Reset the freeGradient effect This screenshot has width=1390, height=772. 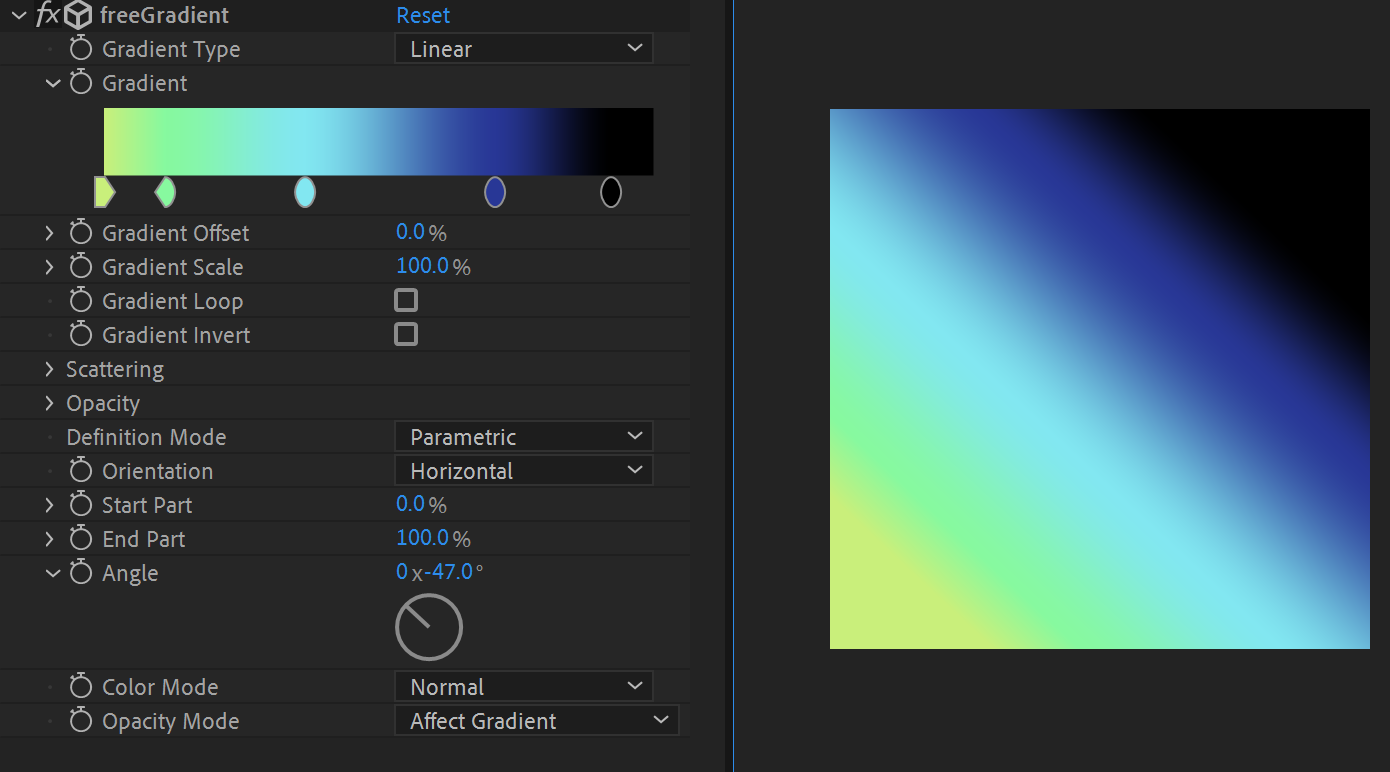click(423, 15)
